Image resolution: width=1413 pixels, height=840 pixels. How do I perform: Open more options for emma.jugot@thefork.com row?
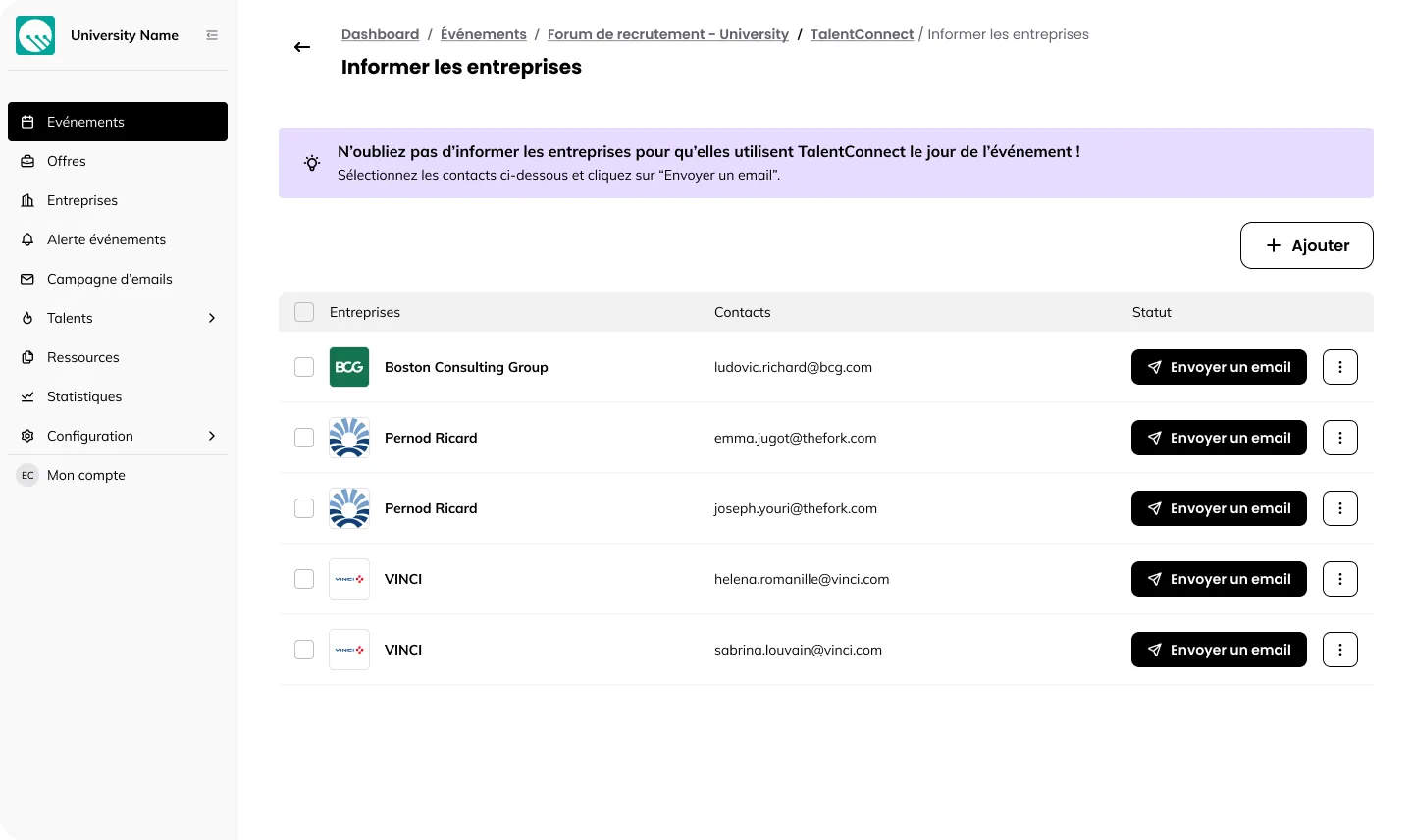(x=1340, y=438)
